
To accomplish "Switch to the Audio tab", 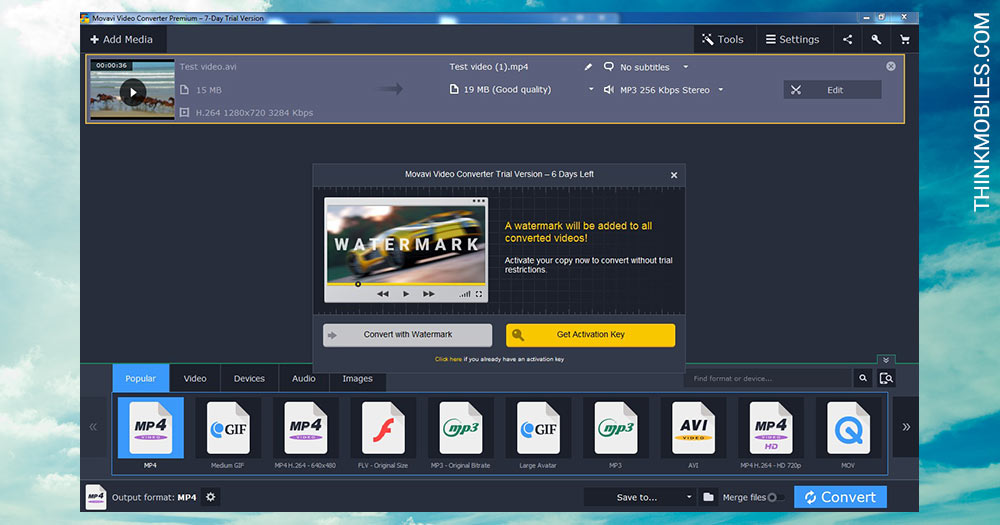I will (x=304, y=378).
